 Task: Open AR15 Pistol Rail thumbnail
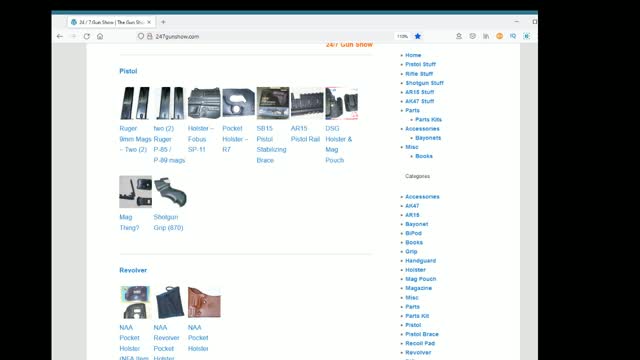pos(307,103)
